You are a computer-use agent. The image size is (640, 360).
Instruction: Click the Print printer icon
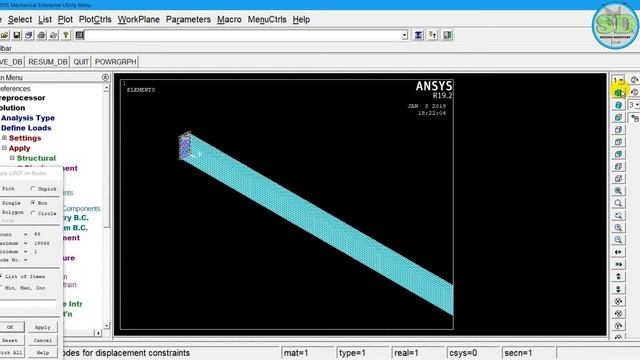click(41, 35)
